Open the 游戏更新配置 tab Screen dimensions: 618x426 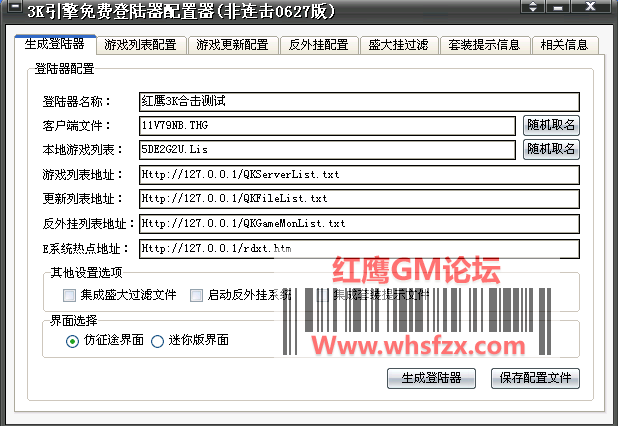(232, 45)
